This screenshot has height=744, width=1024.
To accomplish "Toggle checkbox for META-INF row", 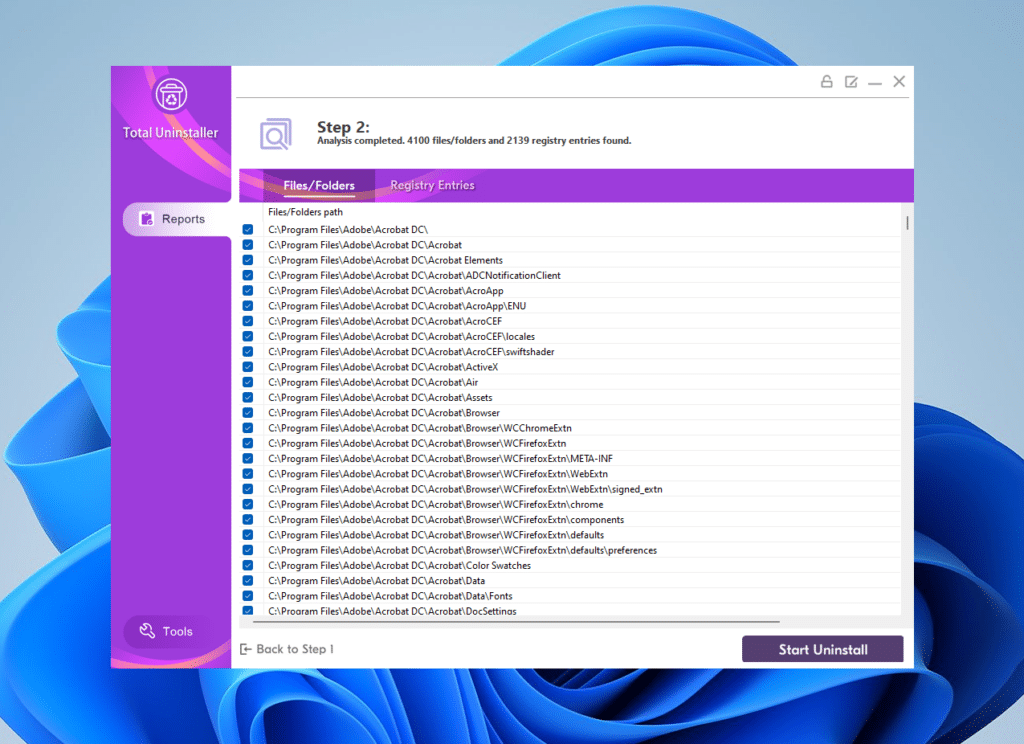I will [x=248, y=459].
